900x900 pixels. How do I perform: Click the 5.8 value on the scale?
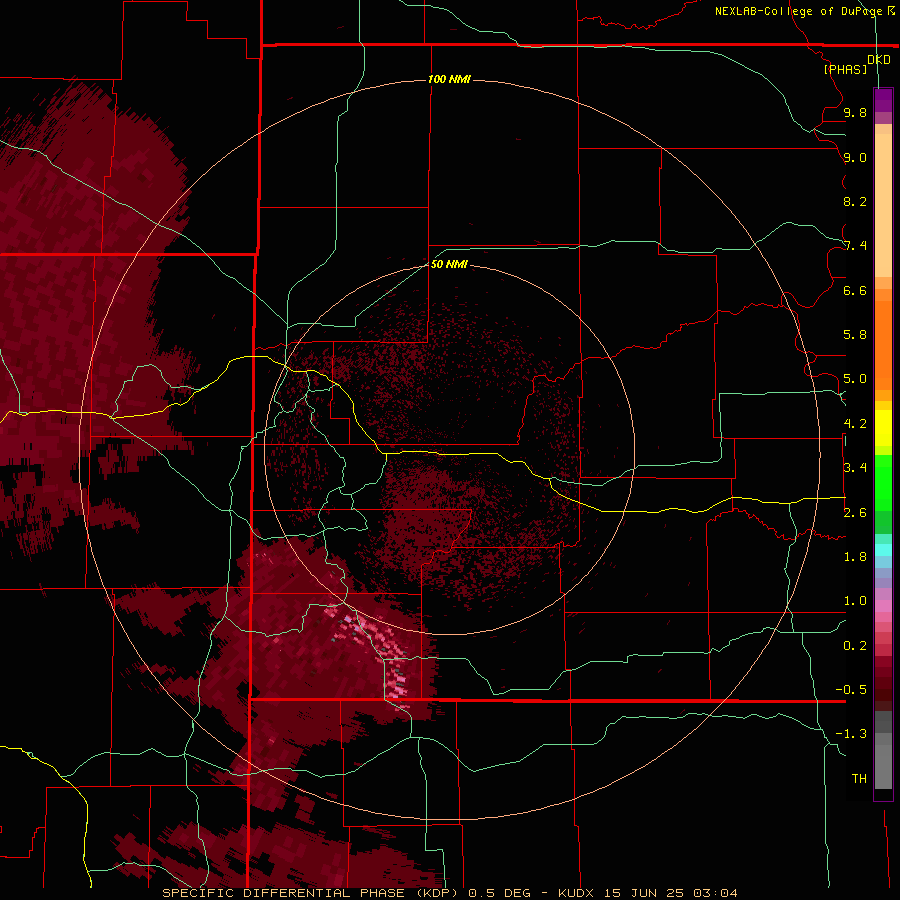coord(855,335)
